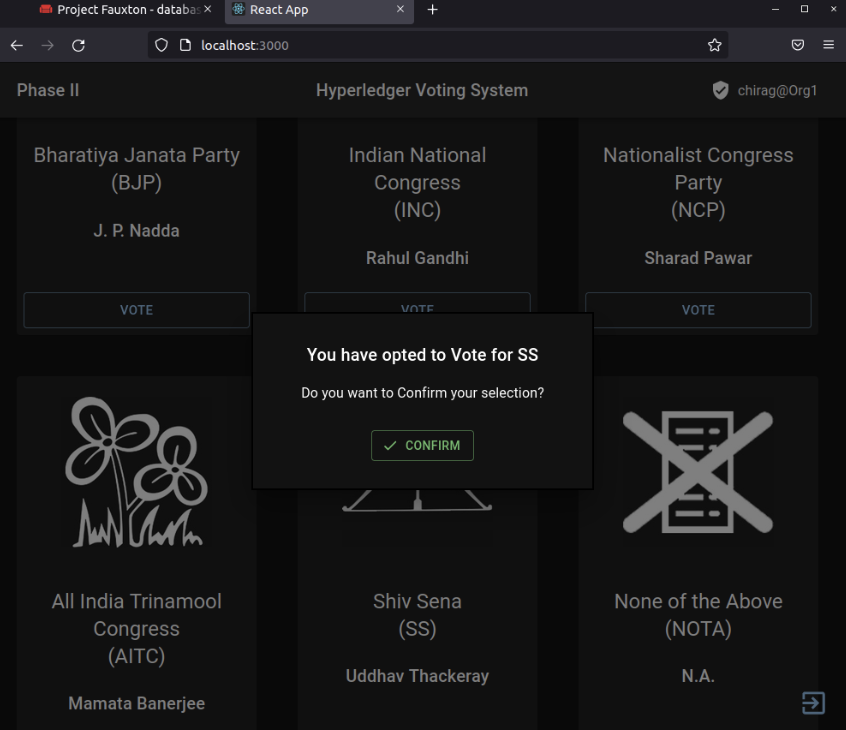Click the logout icon in the bottom-right corner

(x=813, y=703)
